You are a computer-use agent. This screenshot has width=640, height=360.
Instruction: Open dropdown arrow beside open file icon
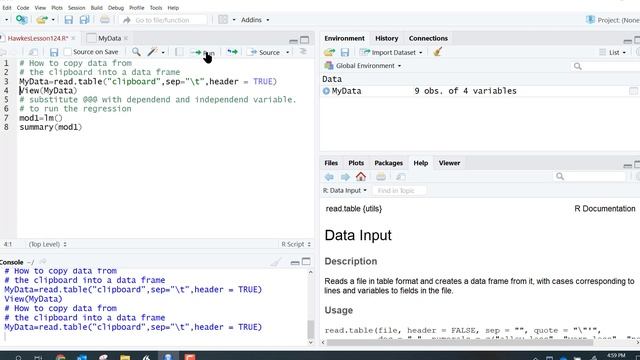[x=53, y=20]
